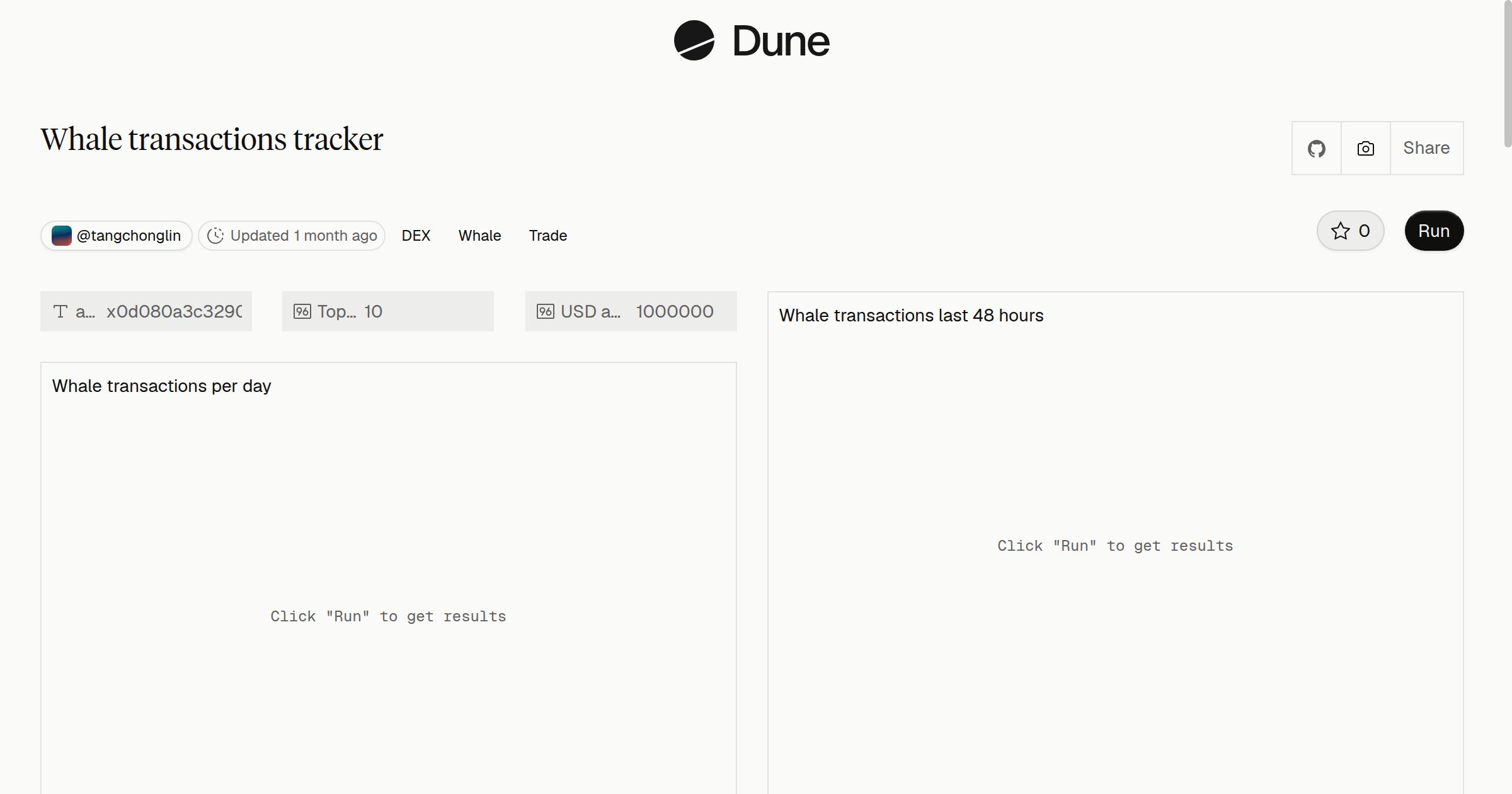The width and height of the screenshot is (1512, 794).
Task: Select the DEX tag
Action: click(416, 236)
